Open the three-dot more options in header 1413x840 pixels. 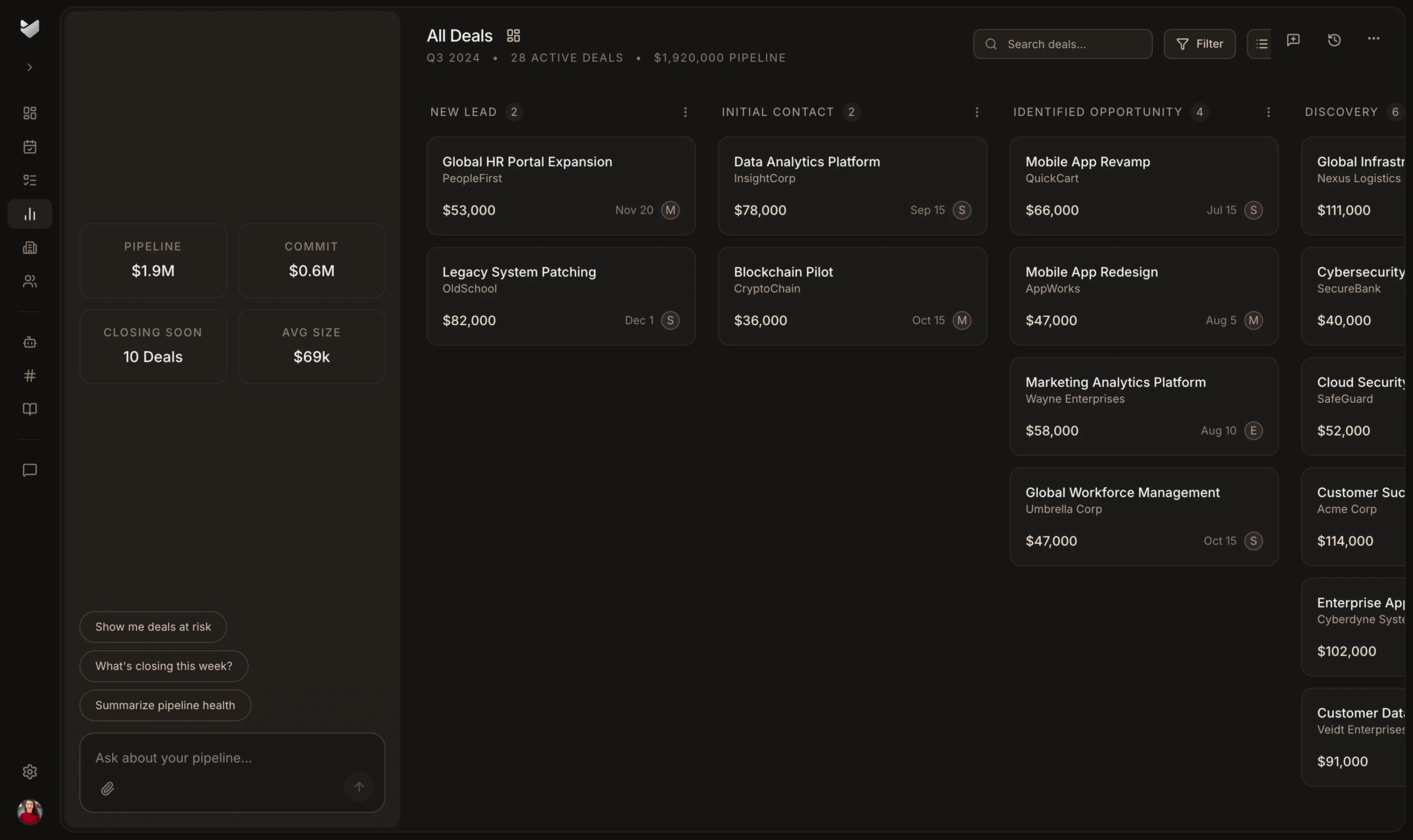coord(1373,38)
